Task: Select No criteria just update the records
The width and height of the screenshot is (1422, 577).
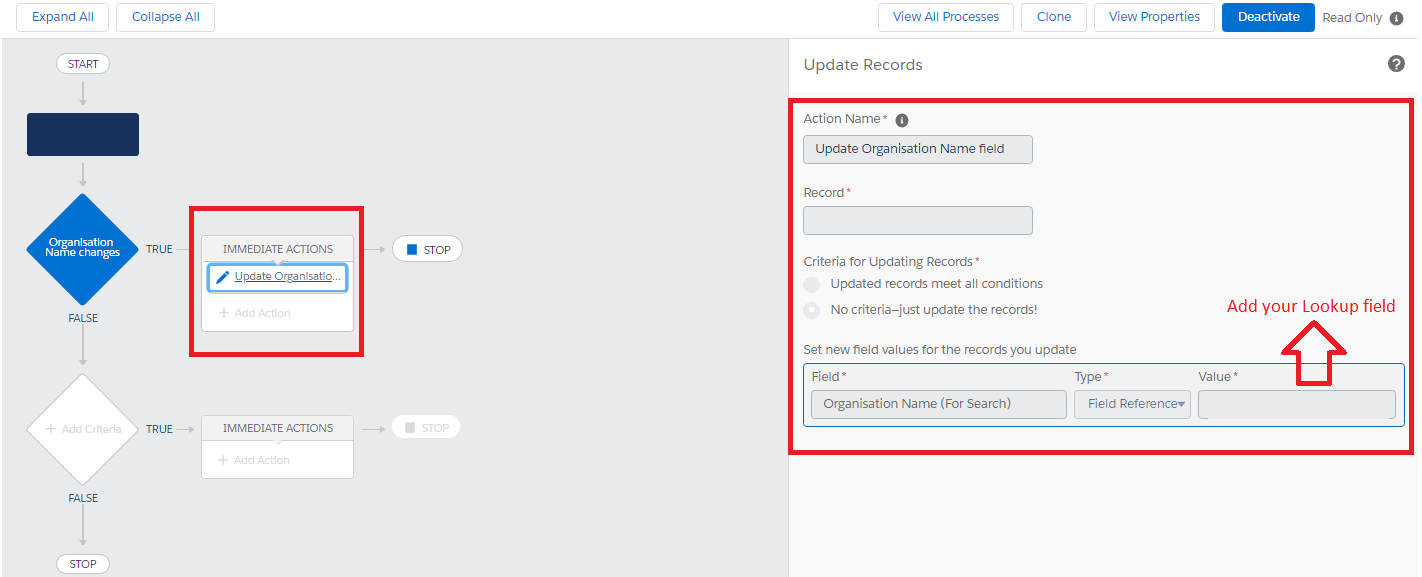Action: [x=812, y=310]
